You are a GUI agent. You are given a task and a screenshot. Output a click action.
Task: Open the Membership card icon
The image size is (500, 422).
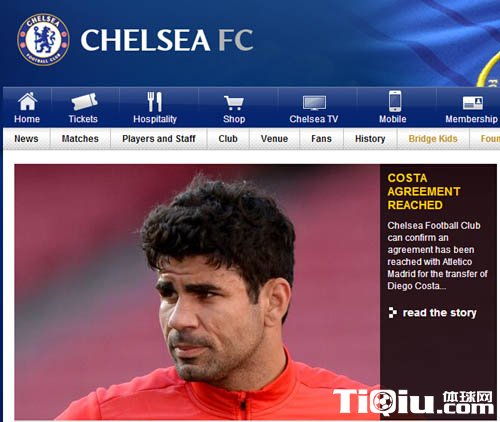point(473,103)
